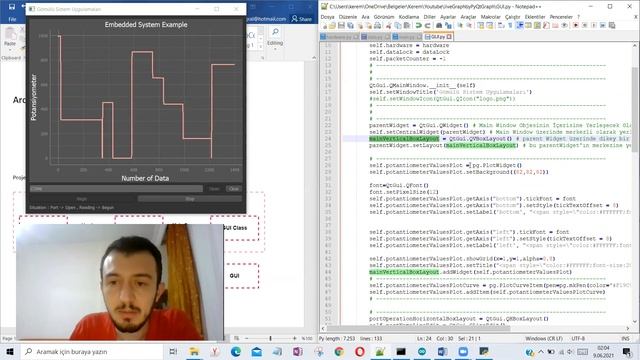Open the Makrolar menu

tap(491, 17)
